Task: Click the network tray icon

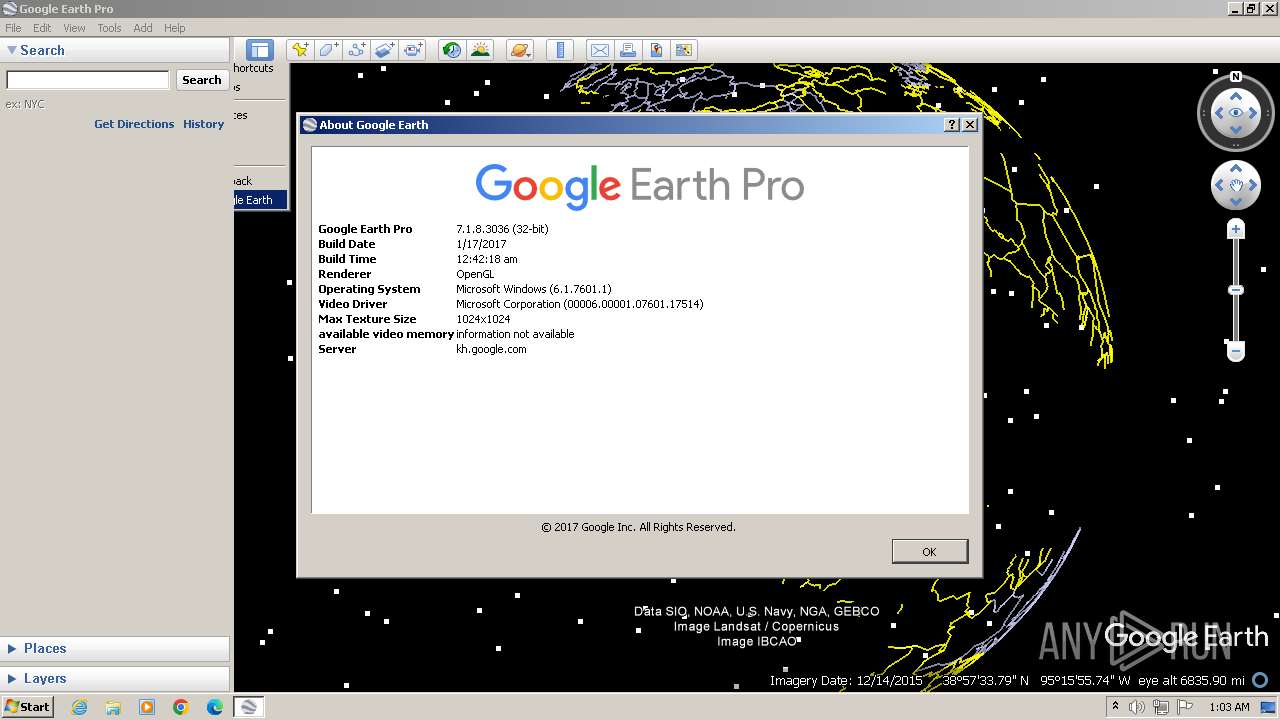Action: click(1161, 707)
